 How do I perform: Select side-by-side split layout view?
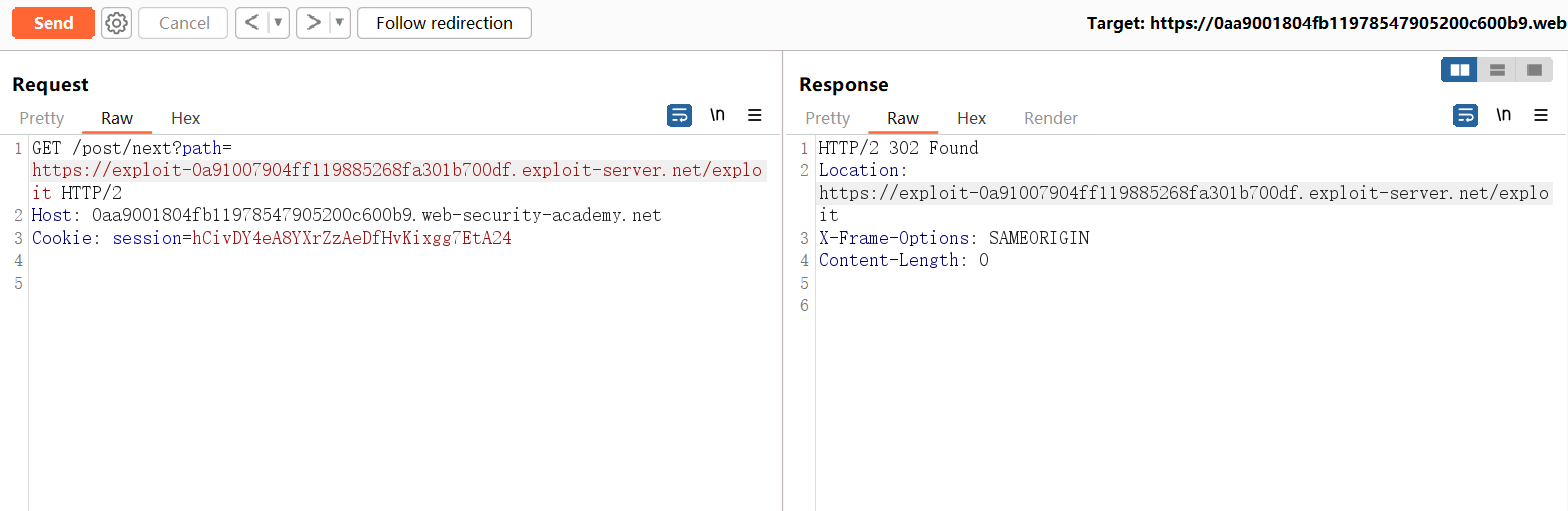click(1460, 70)
